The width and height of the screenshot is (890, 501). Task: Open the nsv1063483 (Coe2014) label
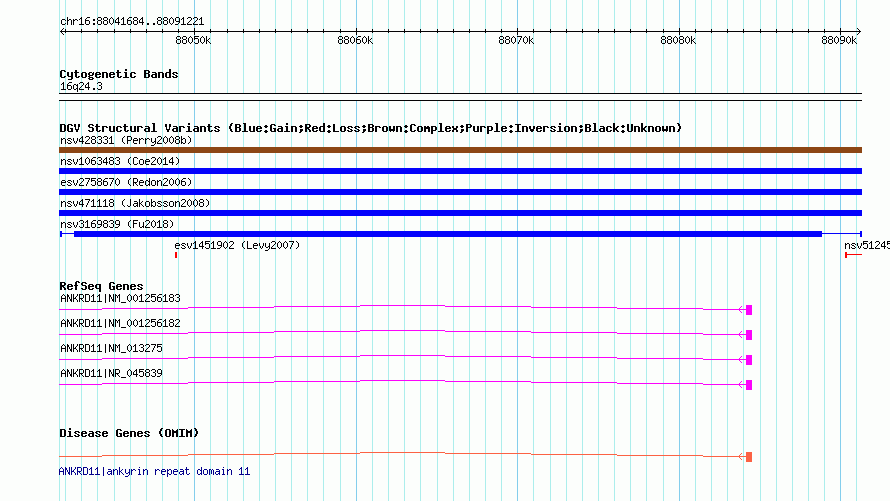pyautogui.click(x=120, y=161)
